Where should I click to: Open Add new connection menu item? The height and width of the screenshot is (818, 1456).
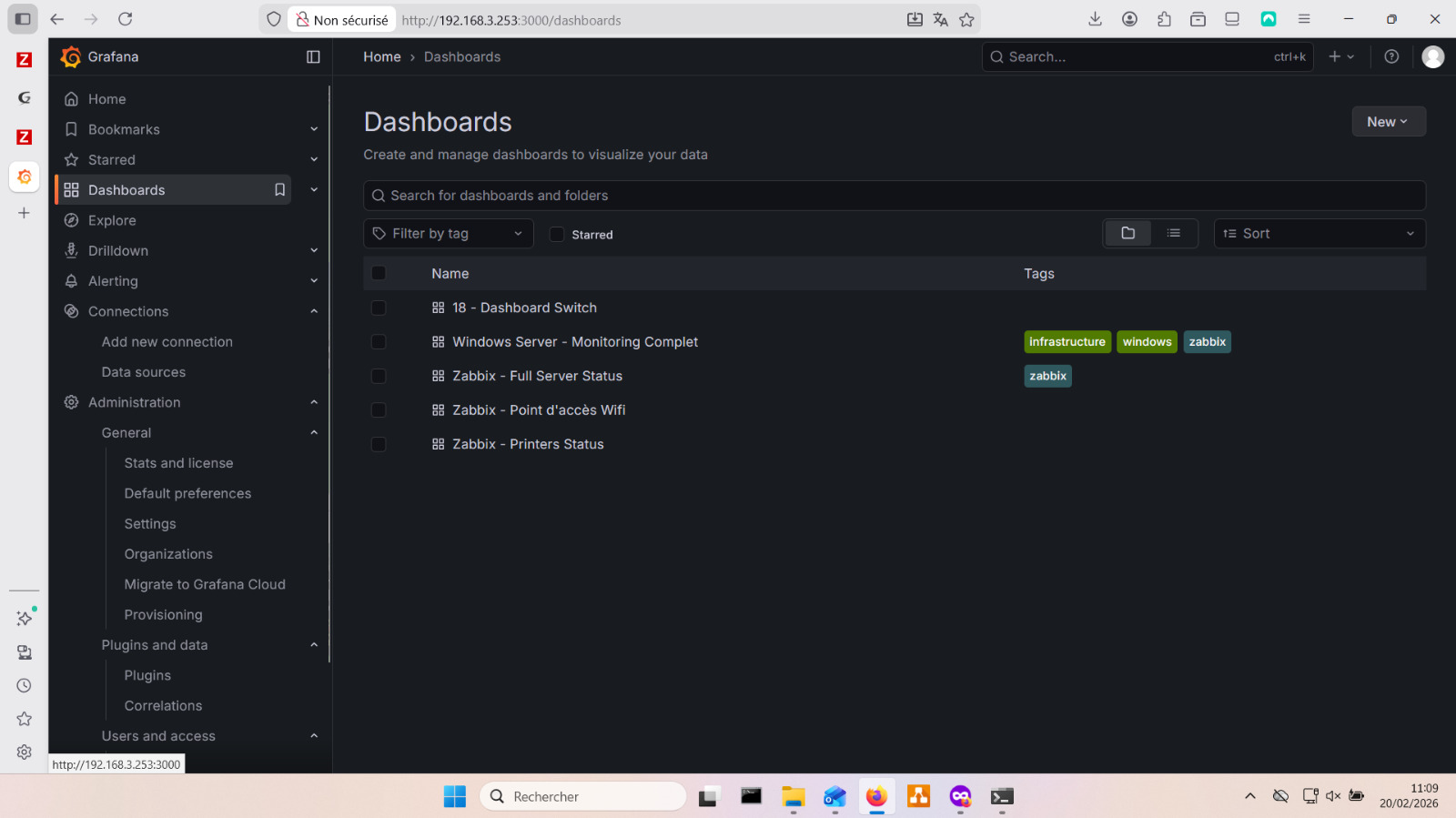(x=167, y=342)
